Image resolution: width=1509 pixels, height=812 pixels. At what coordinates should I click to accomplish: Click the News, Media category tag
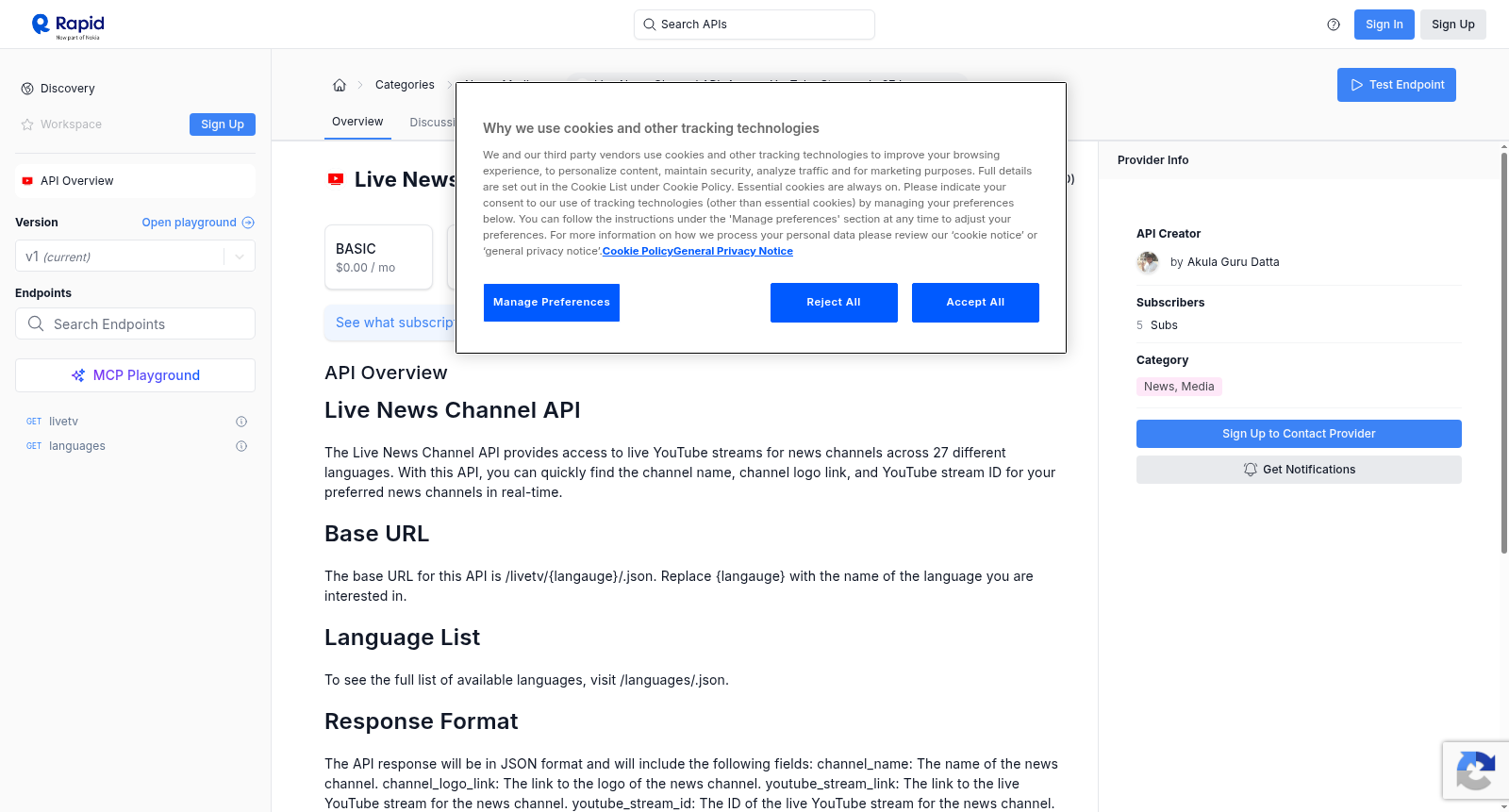click(1179, 387)
